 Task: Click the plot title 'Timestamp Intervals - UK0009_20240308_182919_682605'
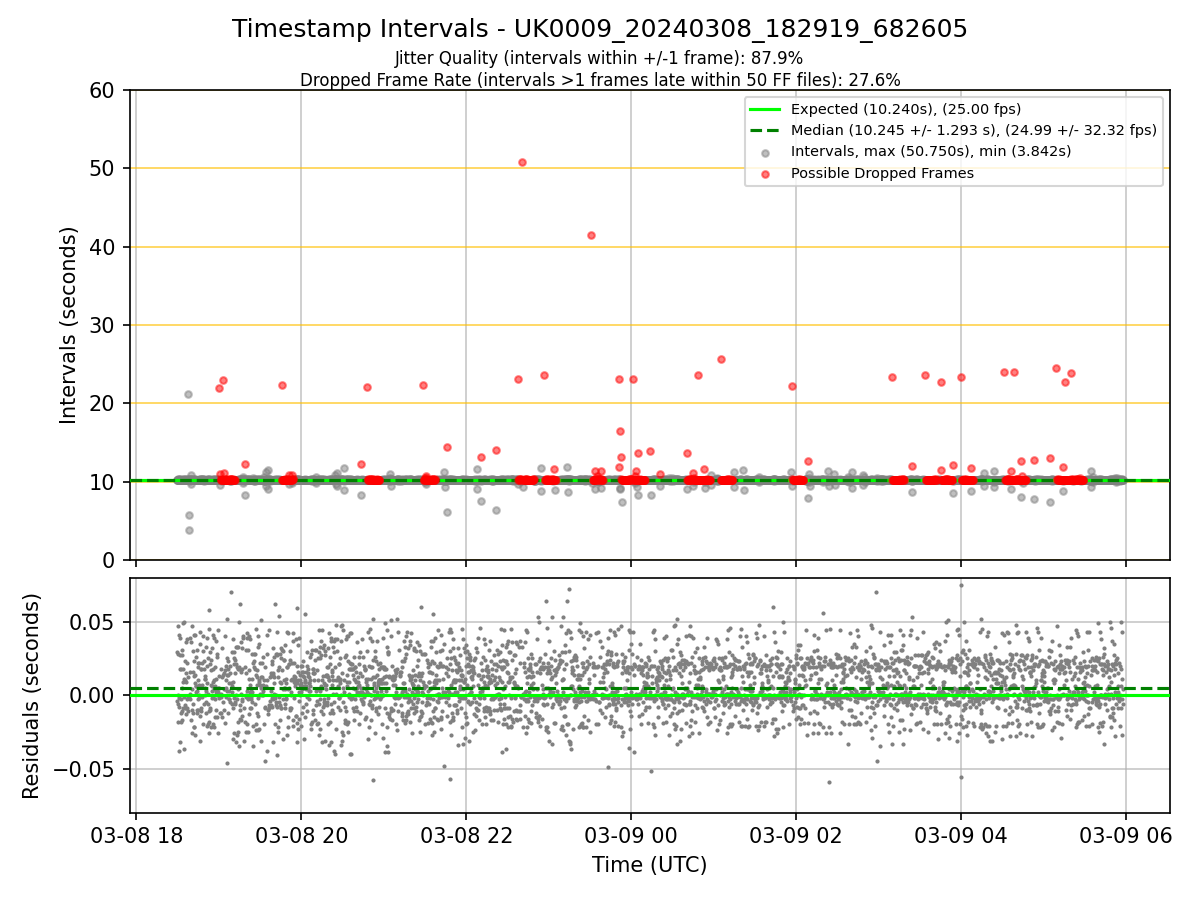[x=600, y=29]
